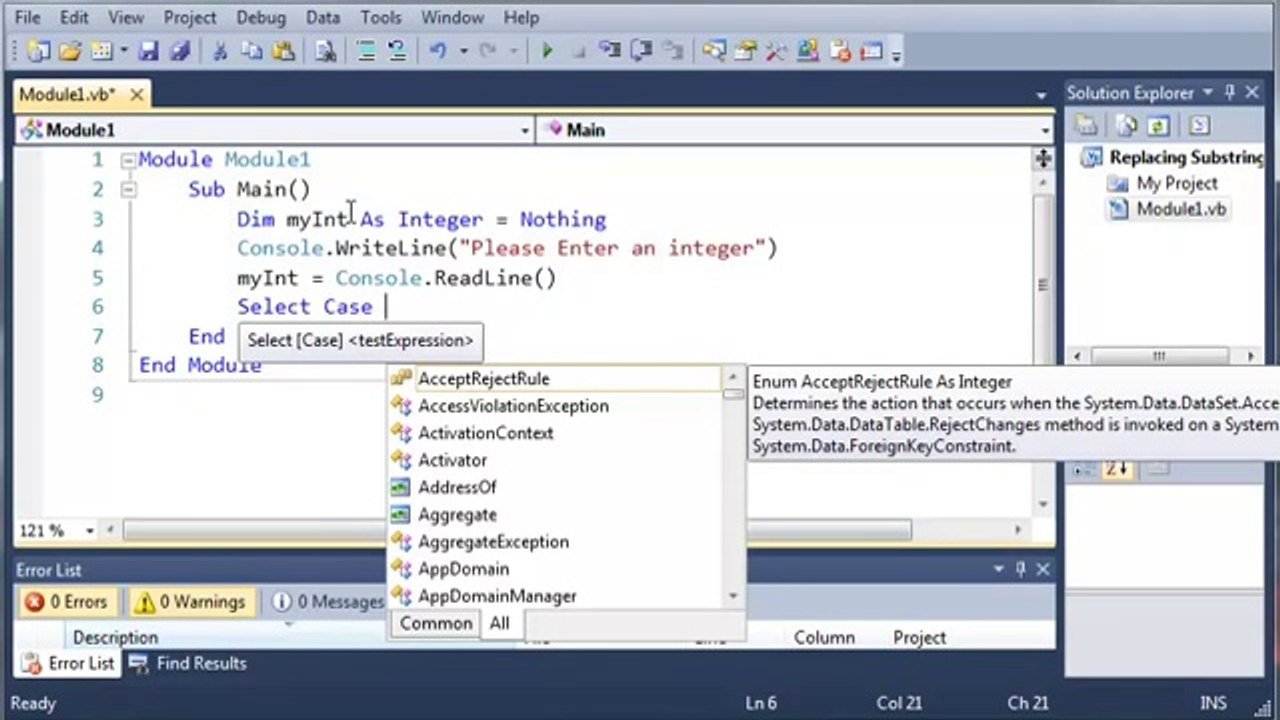Click the Step Into debug icon
This screenshot has width=1280, height=720.
[608, 51]
